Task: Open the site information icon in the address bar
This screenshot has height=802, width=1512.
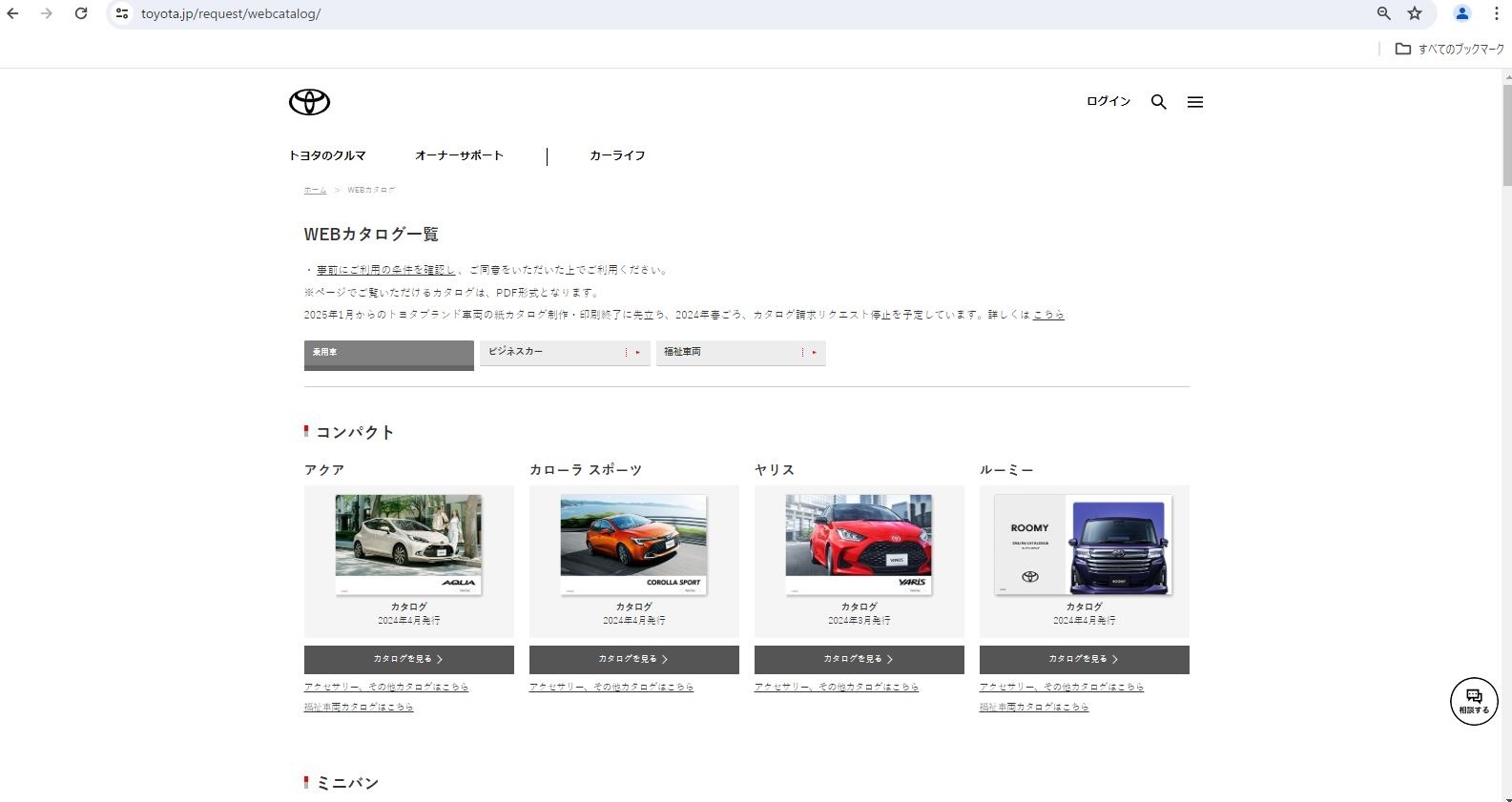Action: (x=122, y=13)
